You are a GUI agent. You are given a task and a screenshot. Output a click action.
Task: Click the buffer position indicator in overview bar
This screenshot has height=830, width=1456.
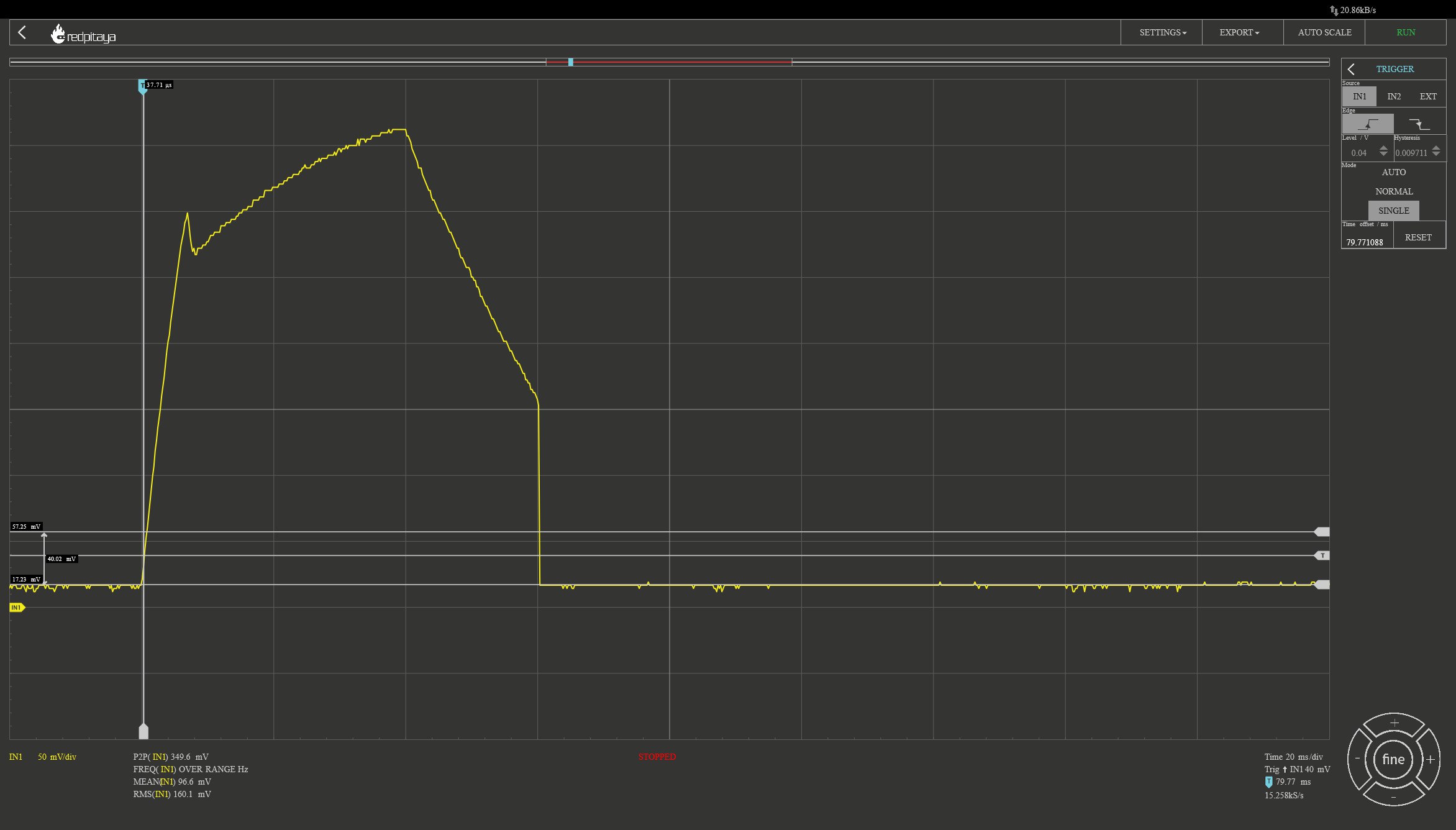point(570,62)
